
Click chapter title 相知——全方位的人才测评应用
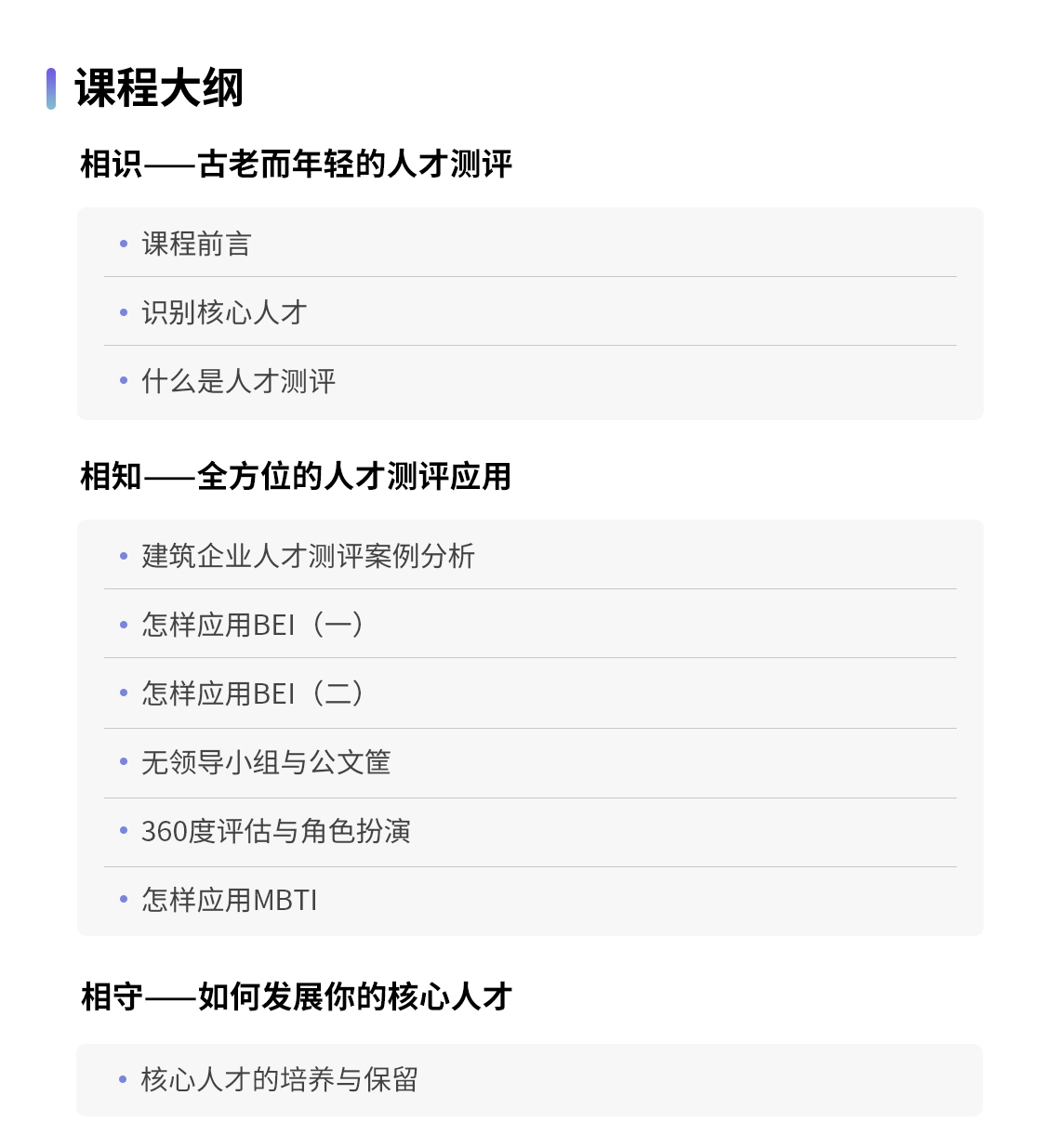[x=297, y=477]
